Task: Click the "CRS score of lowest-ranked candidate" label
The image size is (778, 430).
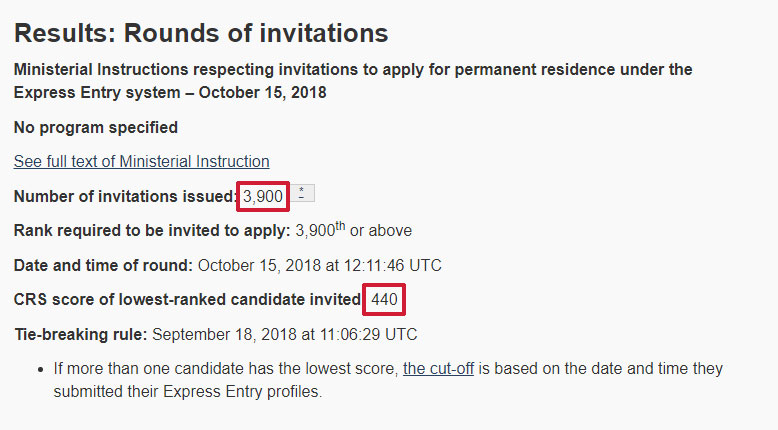Action: [x=187, y=299]
